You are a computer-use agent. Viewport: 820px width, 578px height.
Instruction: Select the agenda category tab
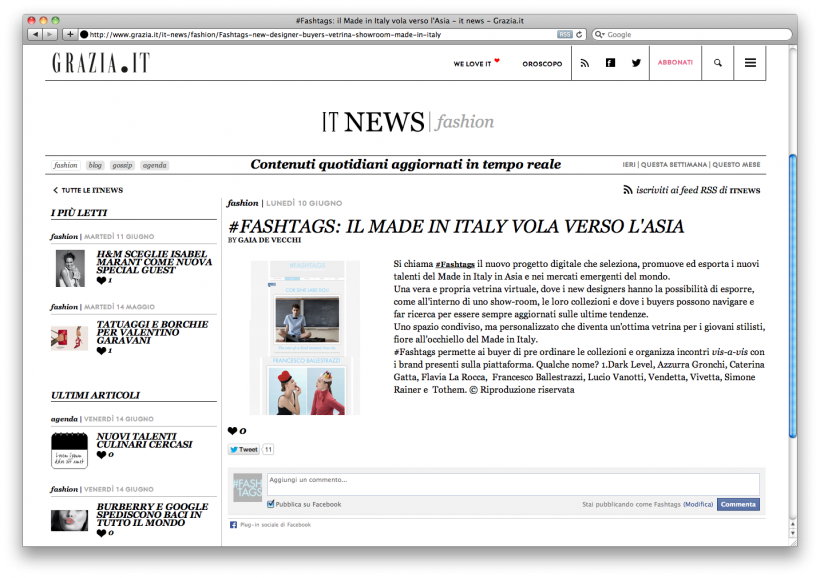(155, 165)
